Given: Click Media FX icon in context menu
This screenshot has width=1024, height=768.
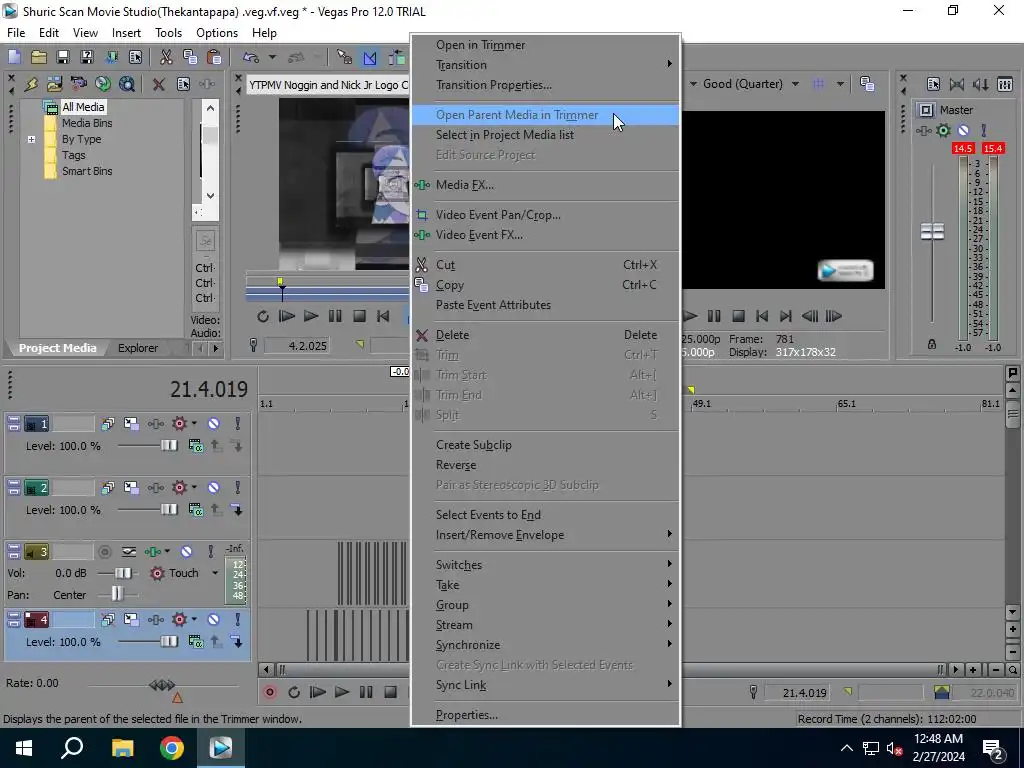Looking at the screenshot, I should pyautogui.click(x=423, y=185).
